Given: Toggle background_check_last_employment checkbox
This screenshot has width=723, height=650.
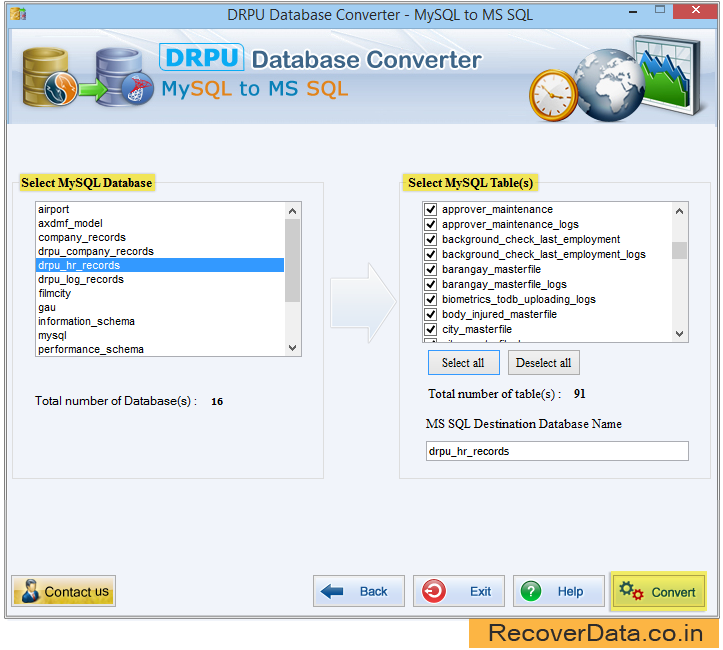Looking at the screenshot, I should 430,239.
